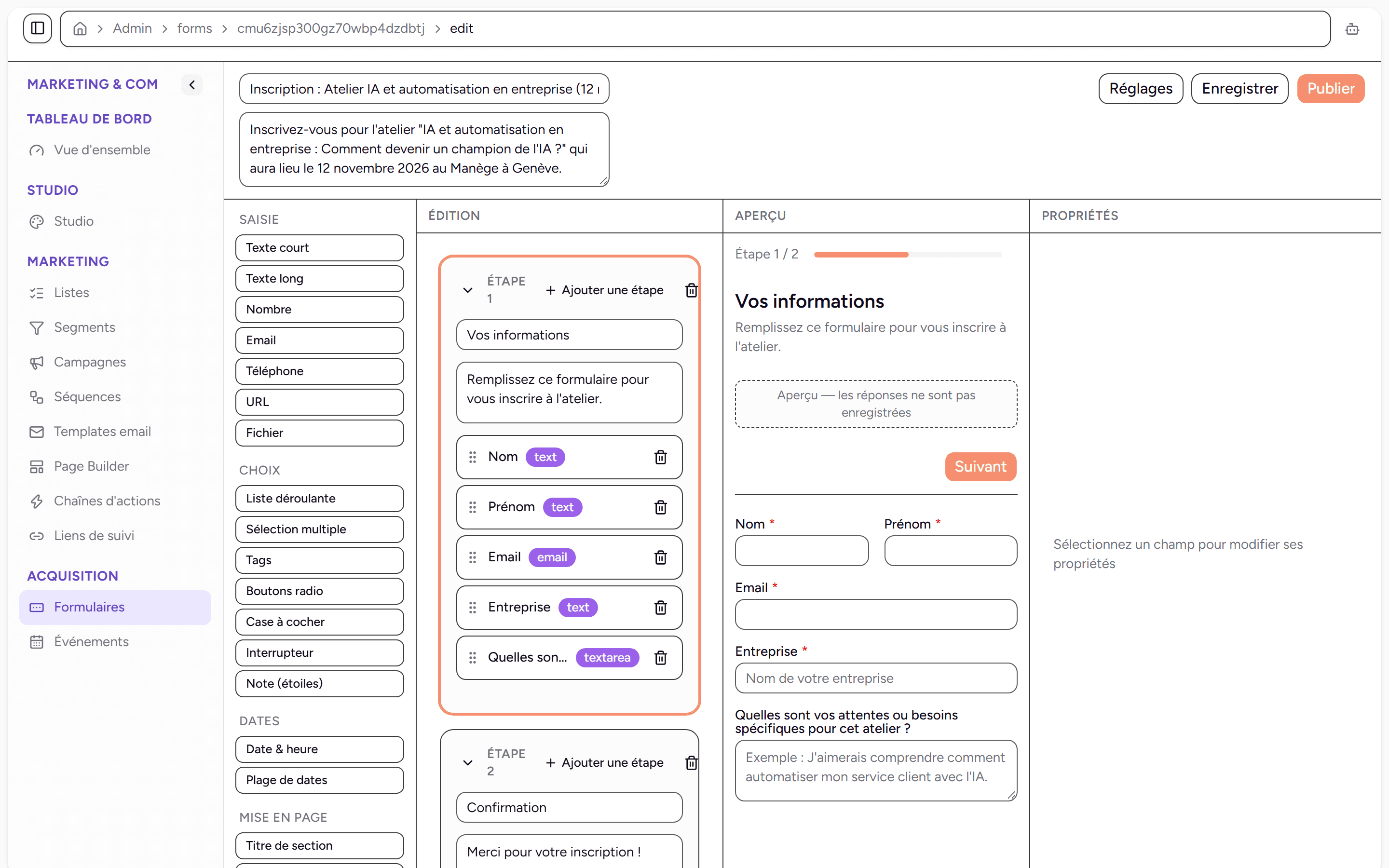1389x868 pixels.
Task: Delete the Entreprise field
Action: pyautogui.click(x=661, y=608)
